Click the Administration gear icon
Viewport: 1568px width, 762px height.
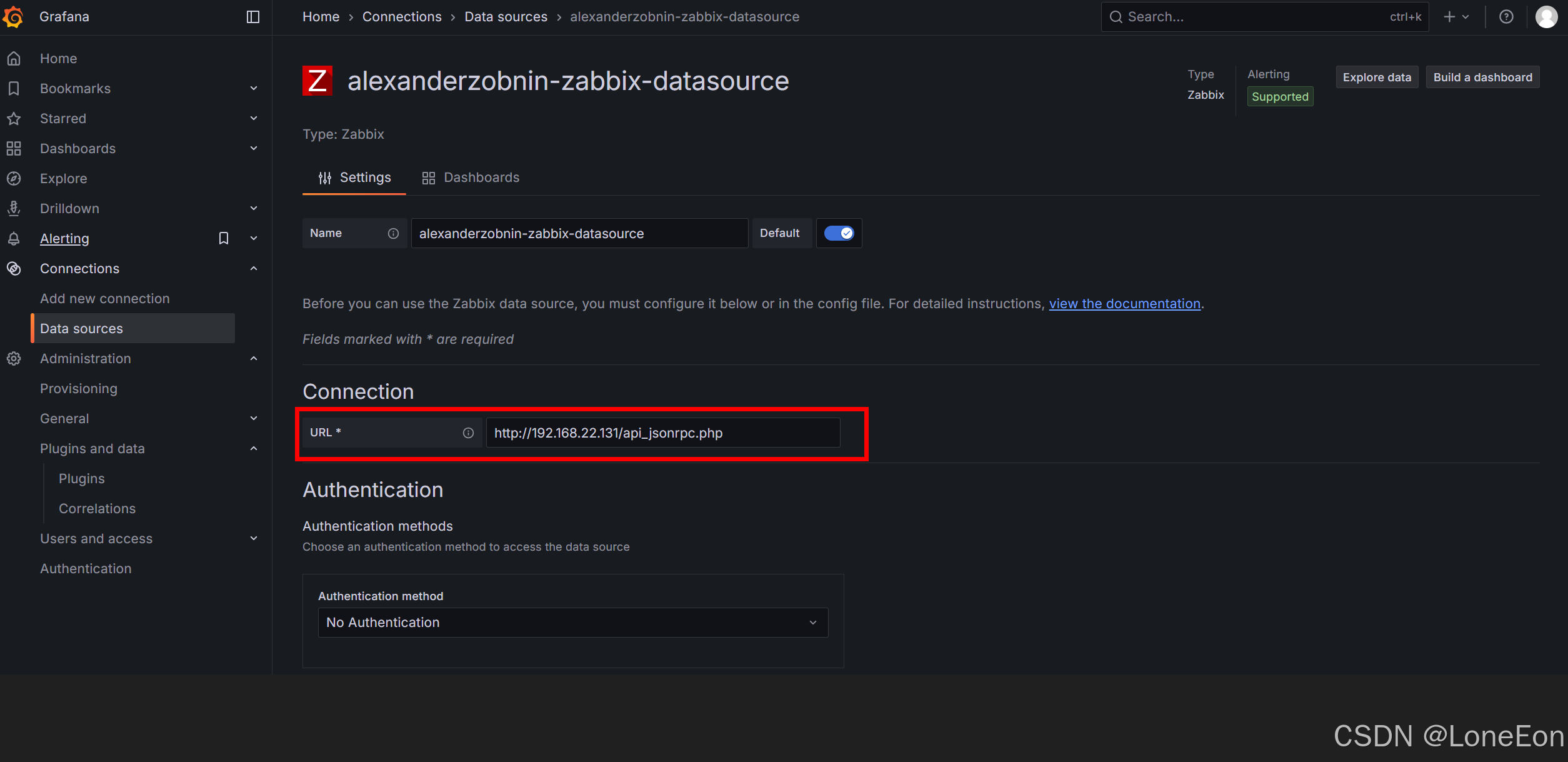tap(14, 358)
